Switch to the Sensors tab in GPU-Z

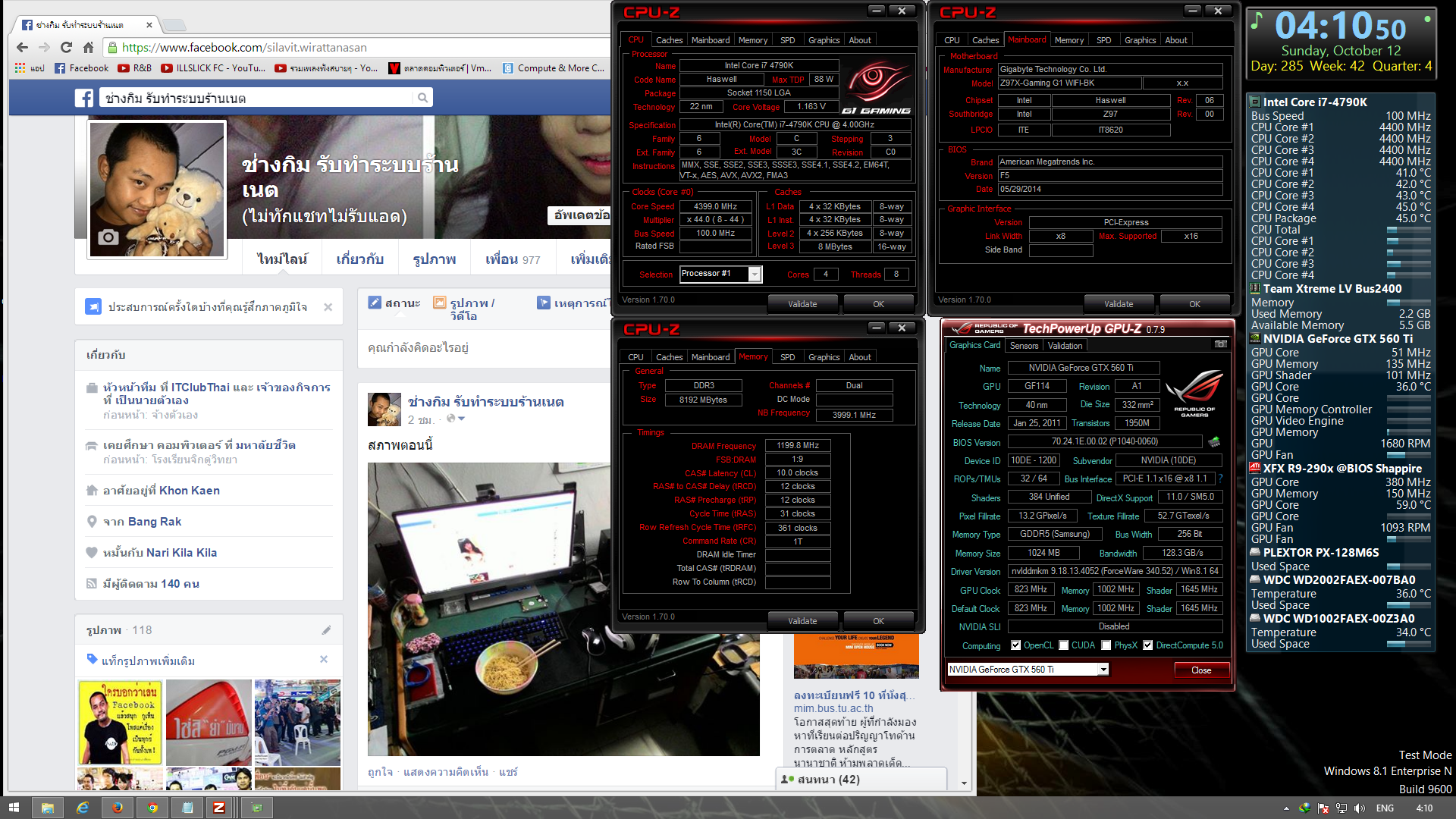point(1024,346)
